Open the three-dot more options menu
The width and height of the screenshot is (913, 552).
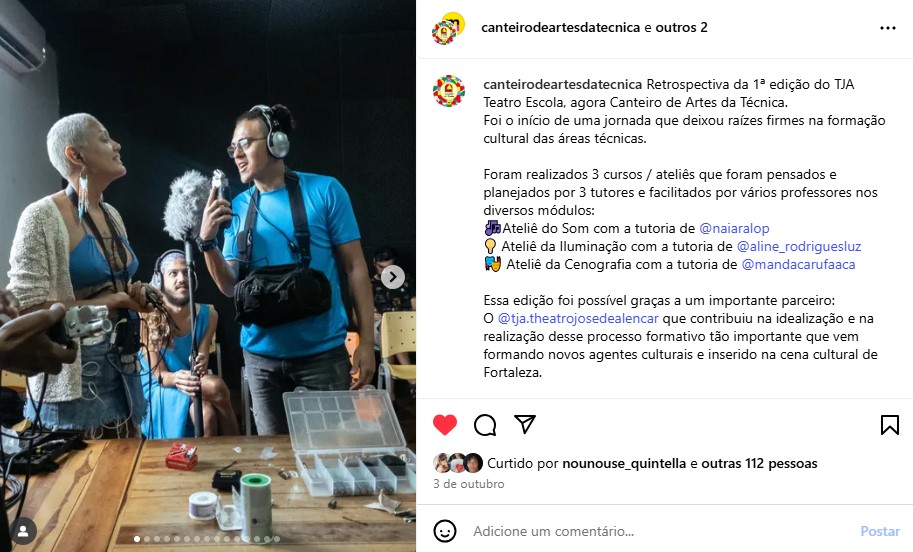[x=887, y=28]
